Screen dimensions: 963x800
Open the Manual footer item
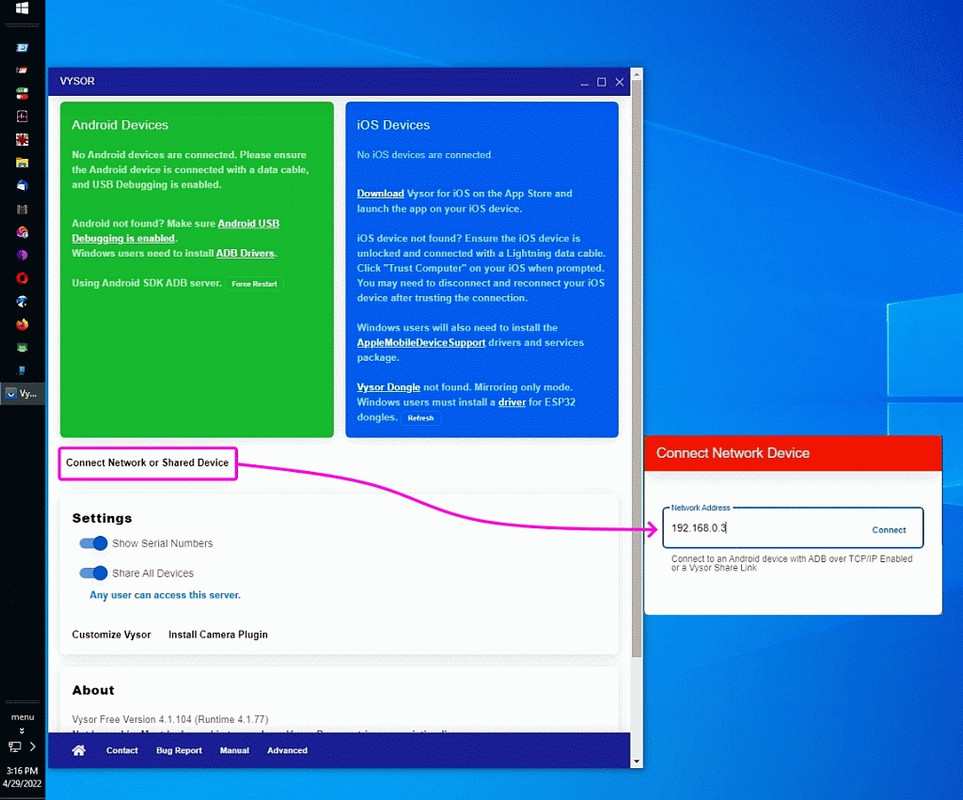pyautogui.click(x=235, y=750)
